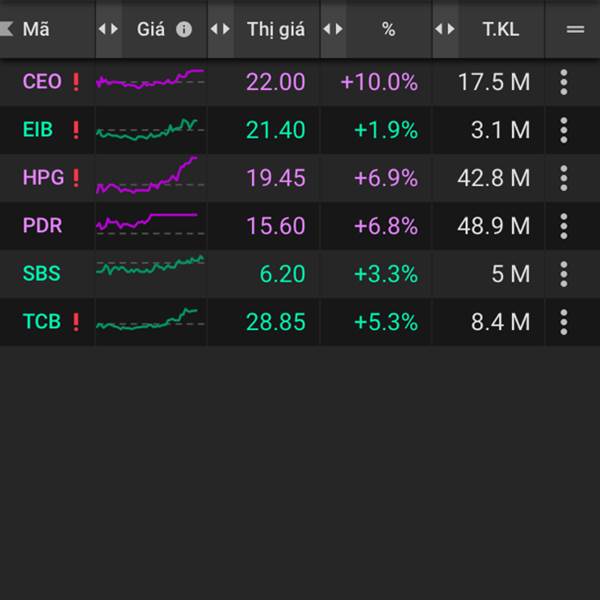Select the HPG ticker symbol
Image resolution: width=600 pixels, height=600 pixels.
pos(43,178)
